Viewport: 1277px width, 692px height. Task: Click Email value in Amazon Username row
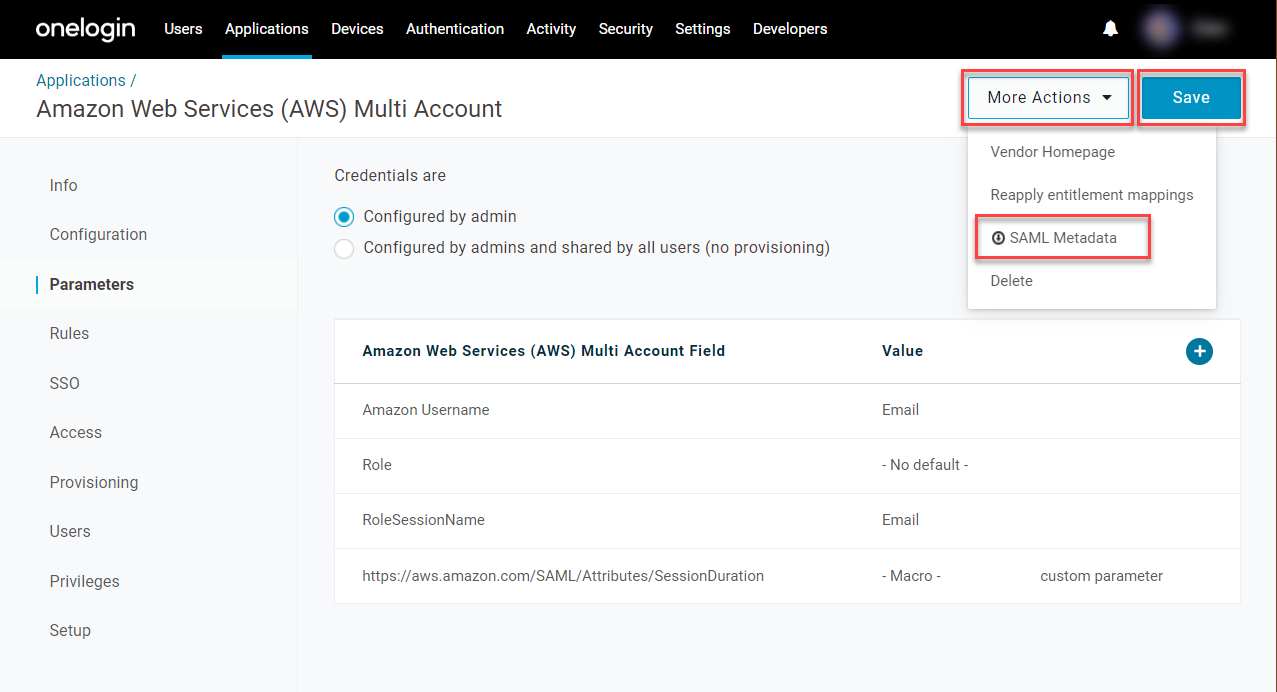(900, 410)
